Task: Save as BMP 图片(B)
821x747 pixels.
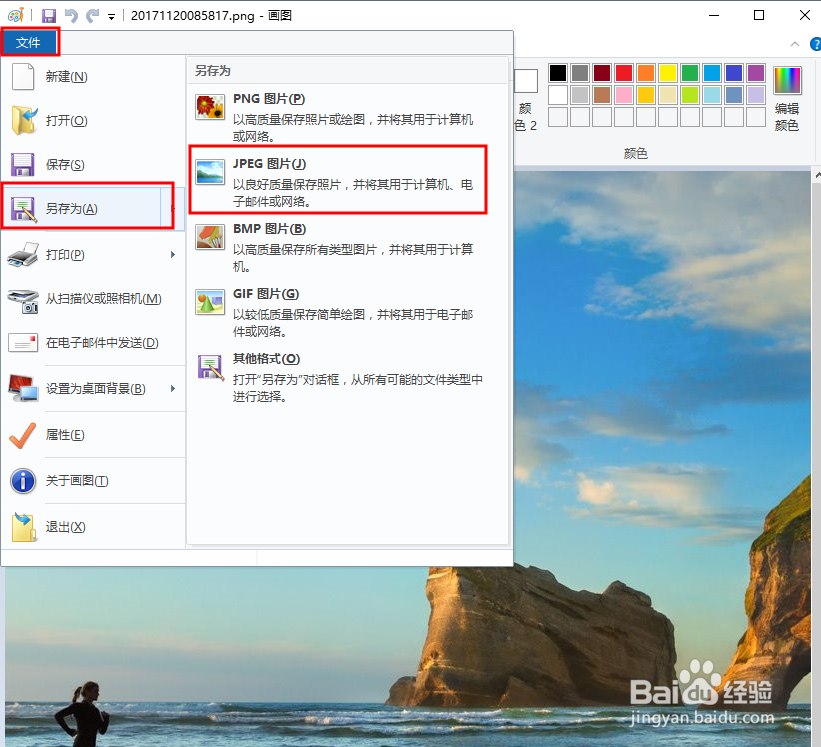Action: tap(347, 247)
